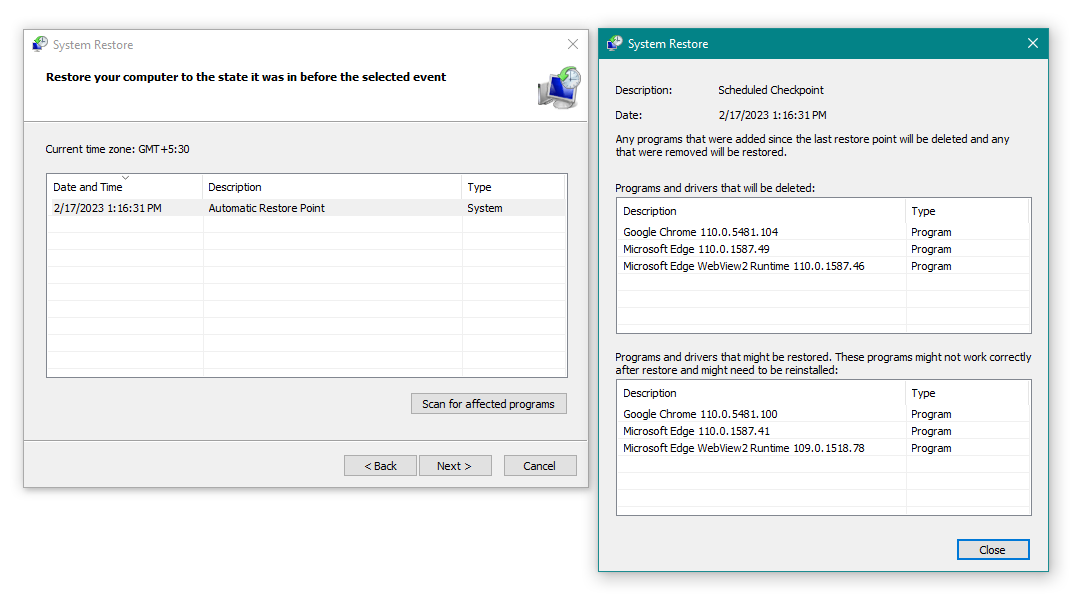Click Description header in programs to be restored list
Viewport: 1086px width, 610px height.
click(761, 393)
